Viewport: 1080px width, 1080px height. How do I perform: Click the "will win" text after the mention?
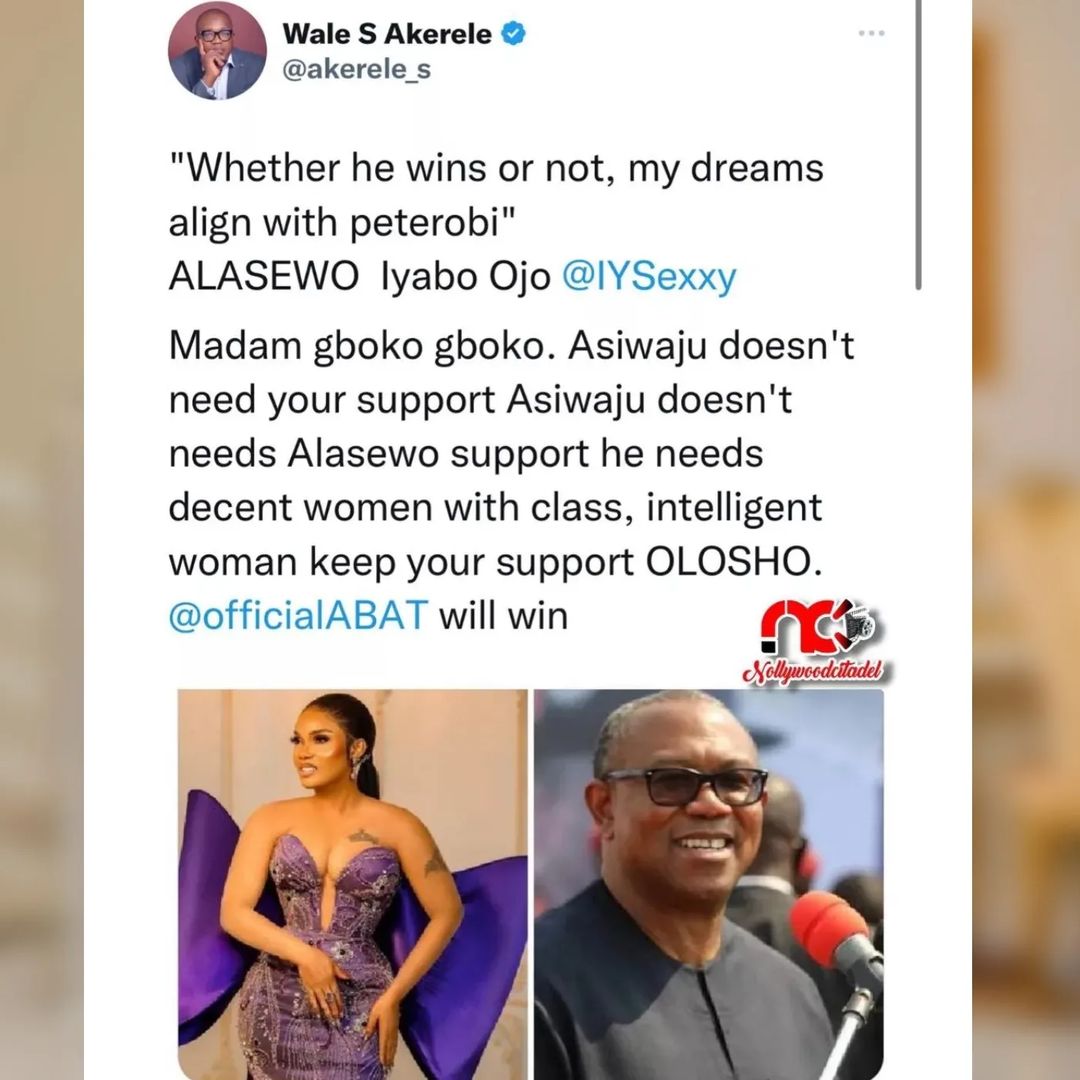(x=503, y=615)
